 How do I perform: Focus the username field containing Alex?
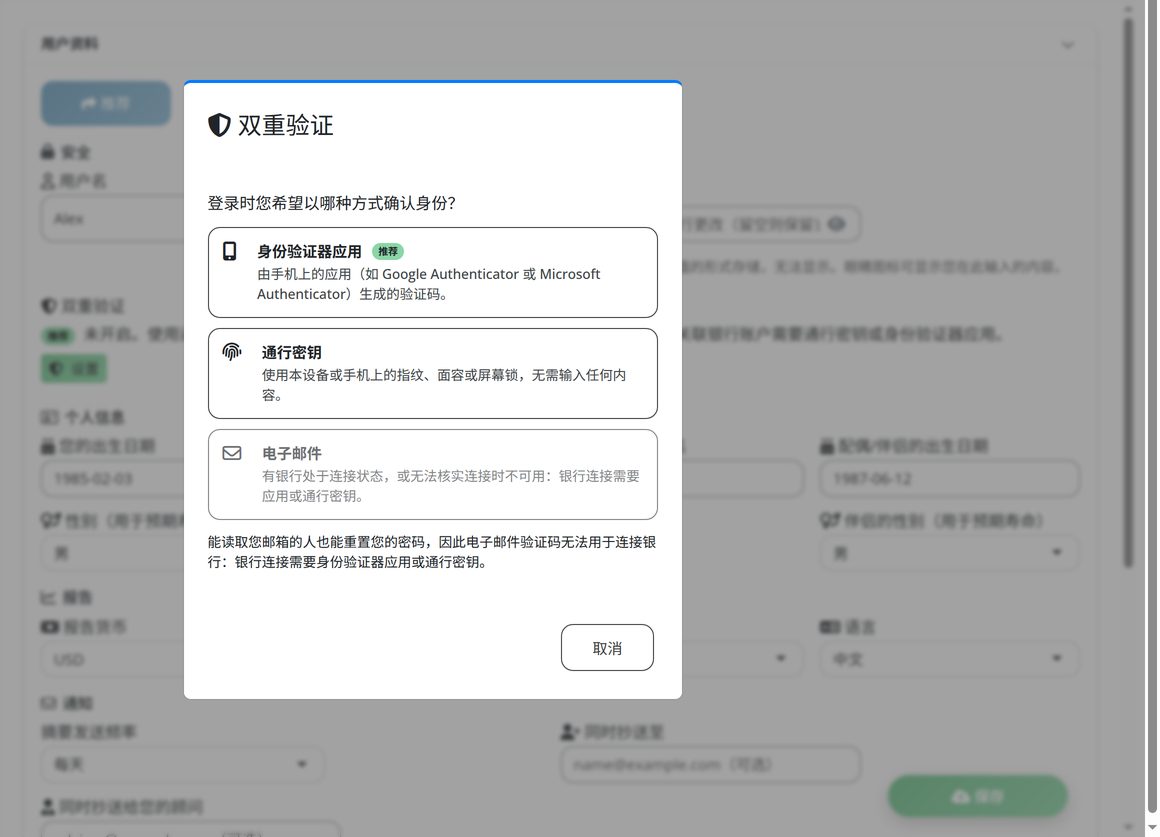(x=113, y=219)
